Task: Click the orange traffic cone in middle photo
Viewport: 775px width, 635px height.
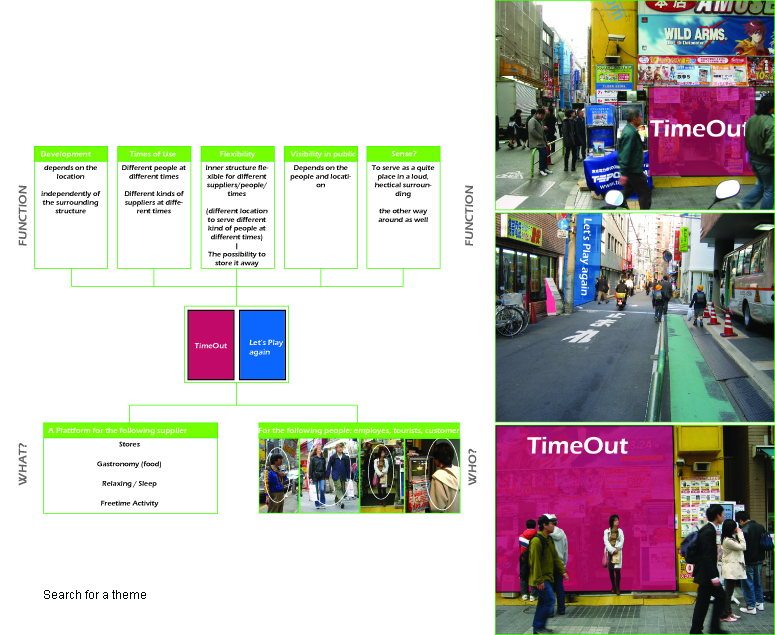Action: 728,323
